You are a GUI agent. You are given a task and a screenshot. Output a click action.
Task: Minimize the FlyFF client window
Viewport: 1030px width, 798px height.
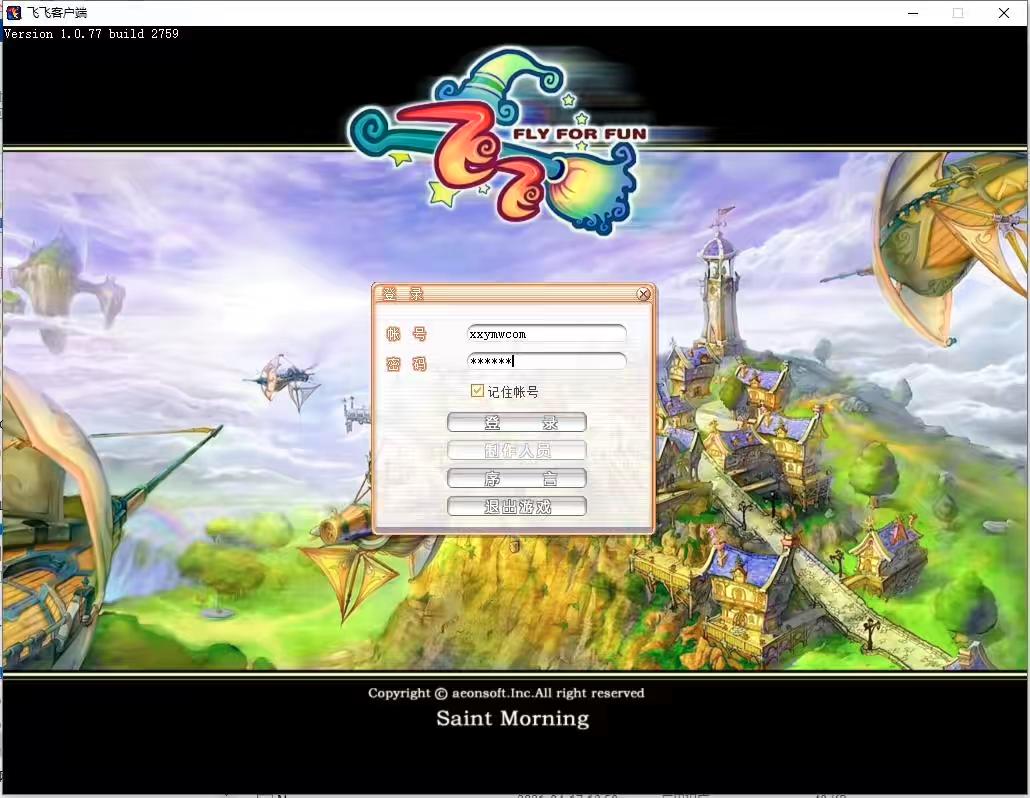tap(912, 13)
